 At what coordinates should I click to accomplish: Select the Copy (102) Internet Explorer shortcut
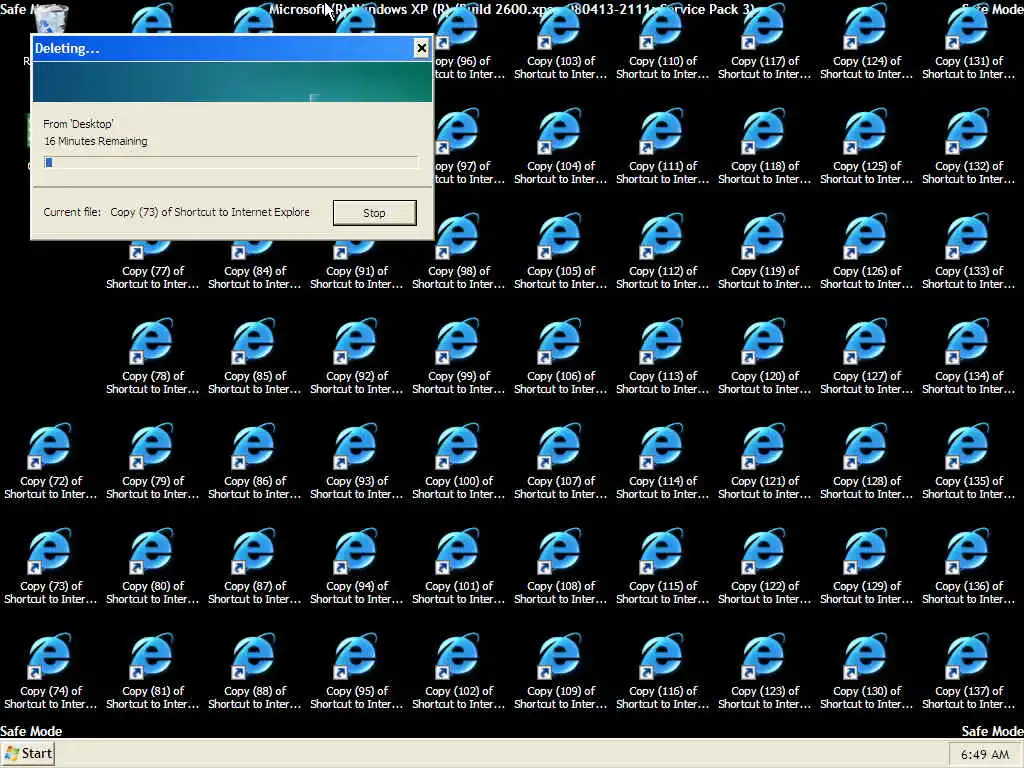[458, 673]
